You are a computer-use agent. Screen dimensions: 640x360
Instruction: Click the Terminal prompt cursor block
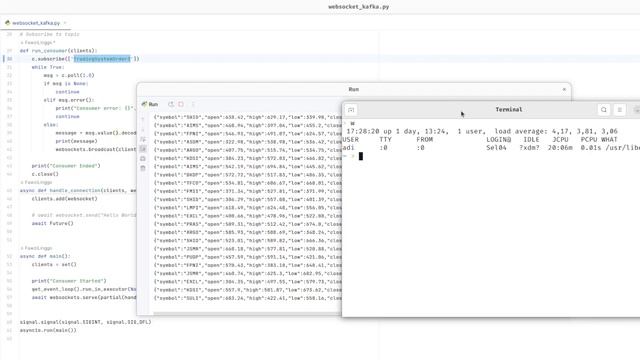pyautogui.click(x=361, y=156)
